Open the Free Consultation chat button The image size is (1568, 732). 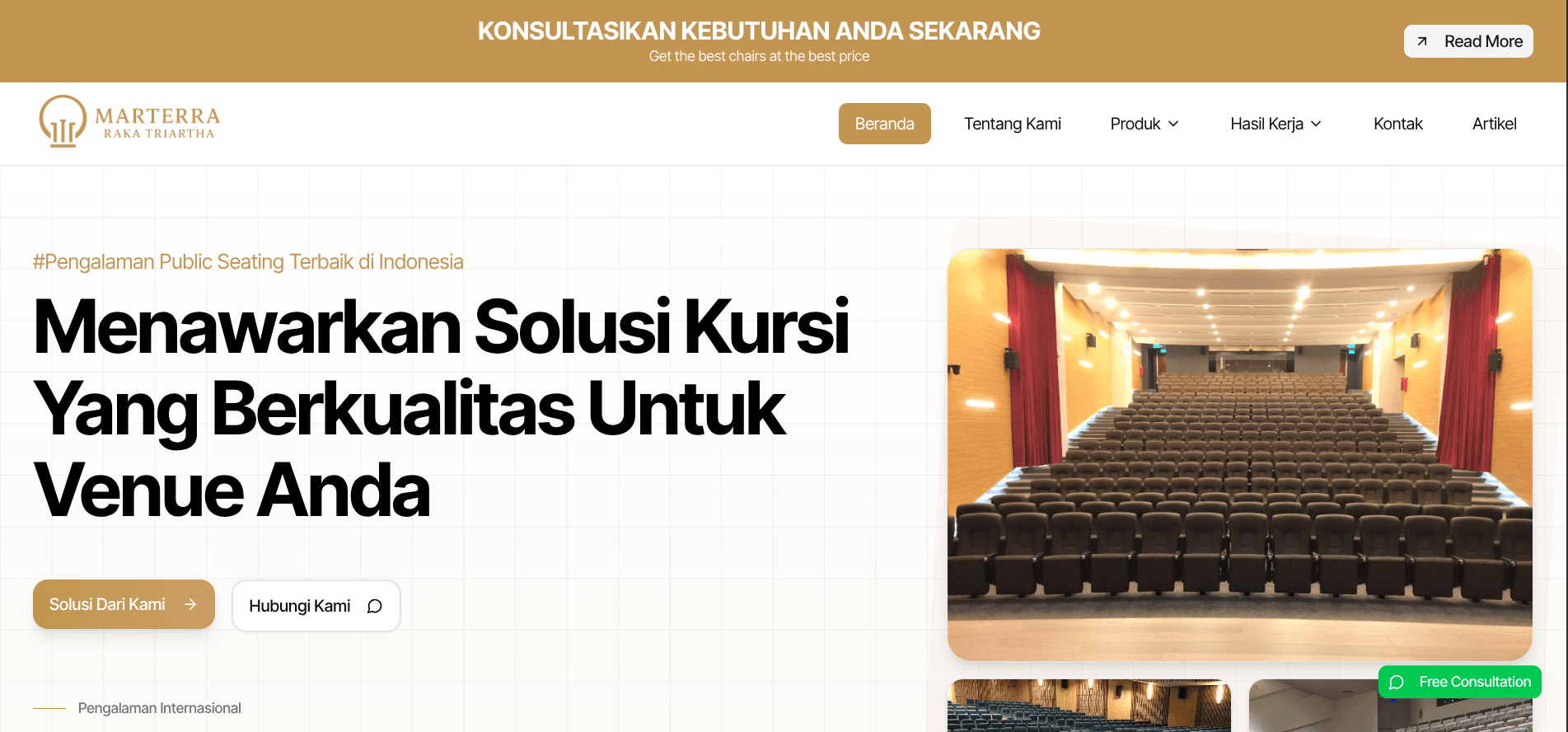pos(1460,682)
